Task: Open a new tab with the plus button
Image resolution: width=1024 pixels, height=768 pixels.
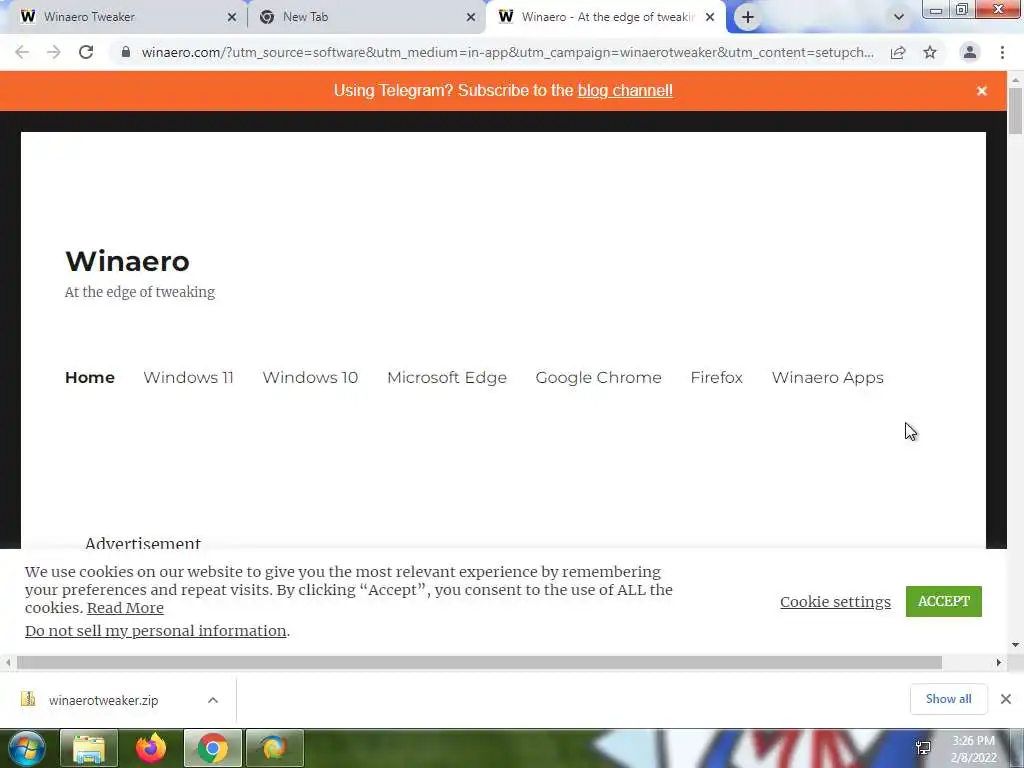Action: pyautogui.click(x=748, y=17)
